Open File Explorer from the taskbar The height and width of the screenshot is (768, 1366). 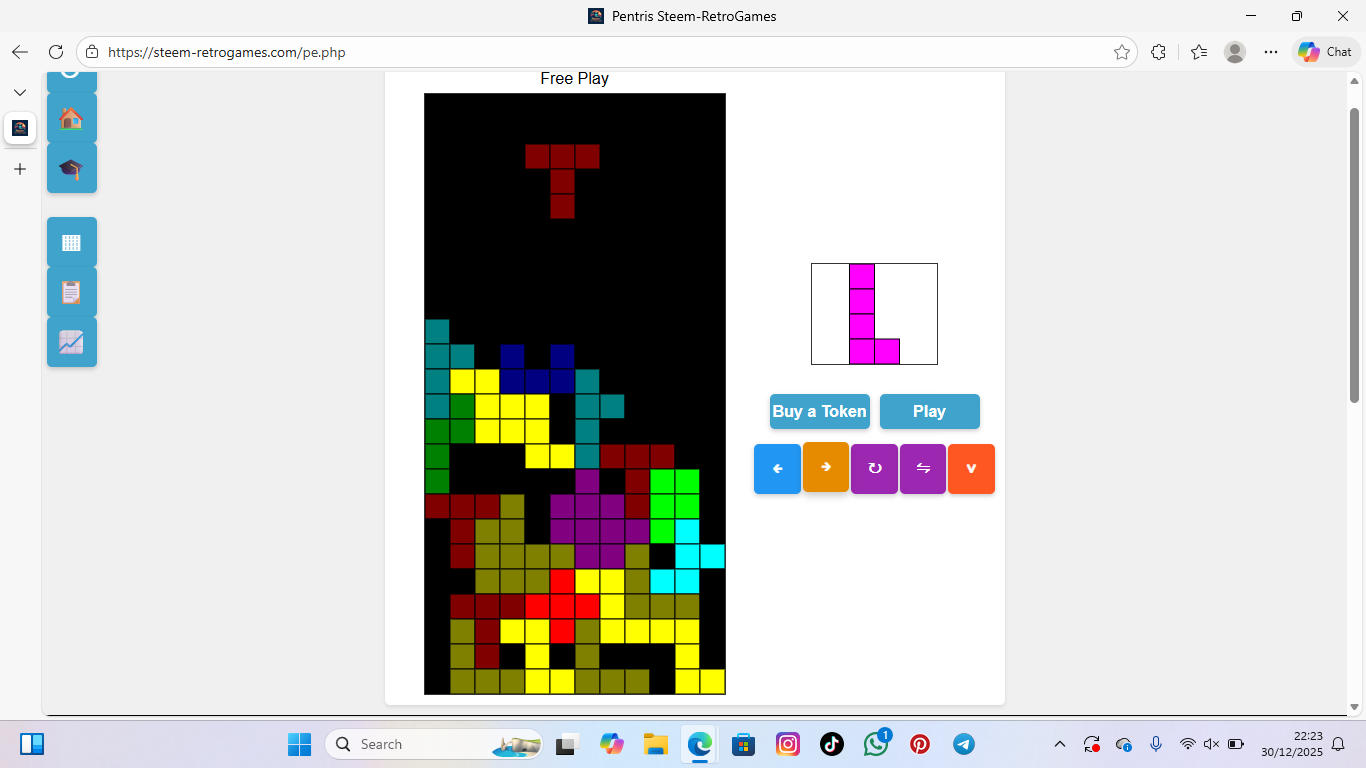pyautogui.click(x=655, y=744)
